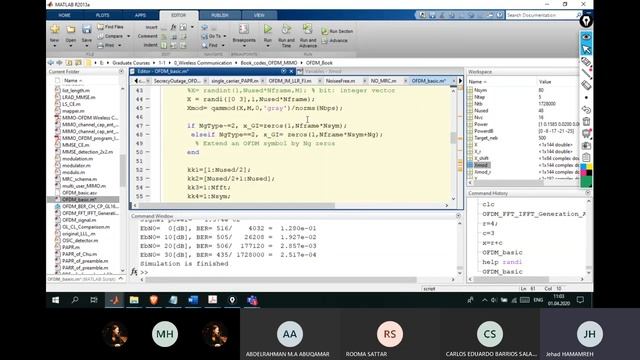Click 'help randi' in Command History
This screenshot has height=360, width=640.
click(502, 262)
